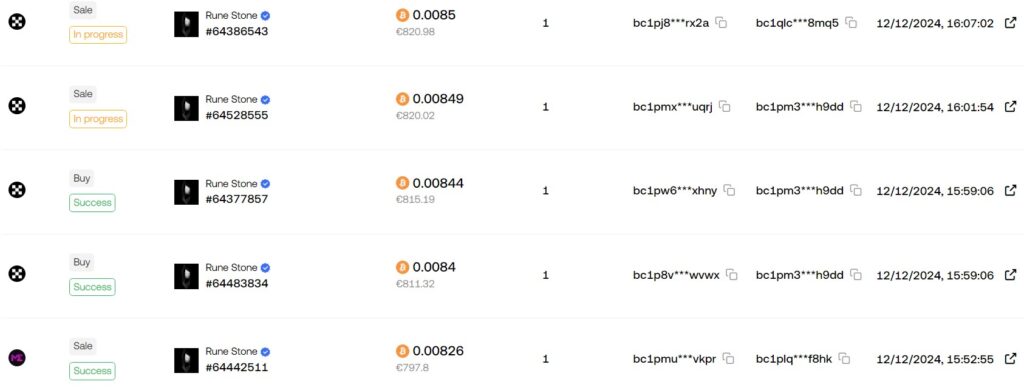Open external link for the 15:52:55 transaction
The height and width of the screenshot is (390, 1024).
(x=1010, y=359)
